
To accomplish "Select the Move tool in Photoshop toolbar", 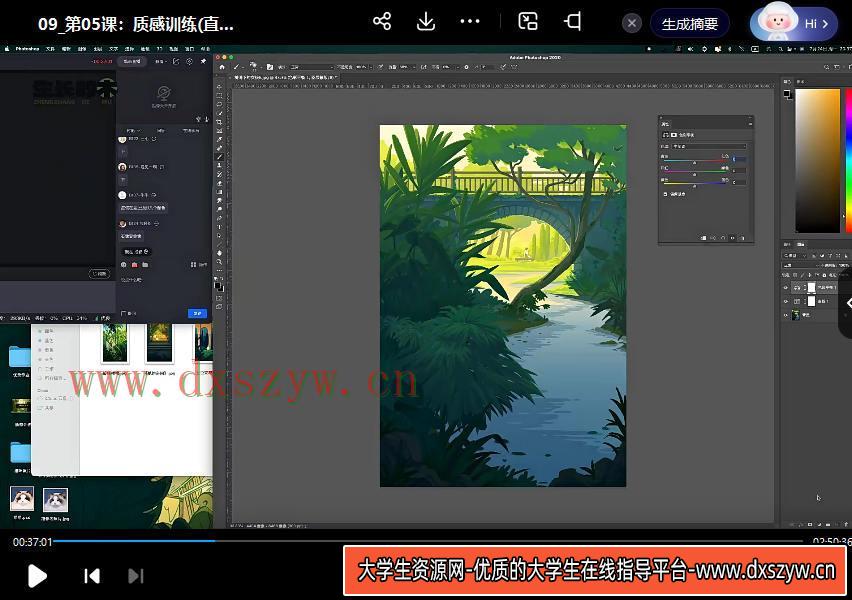I will tap(219, 86).
